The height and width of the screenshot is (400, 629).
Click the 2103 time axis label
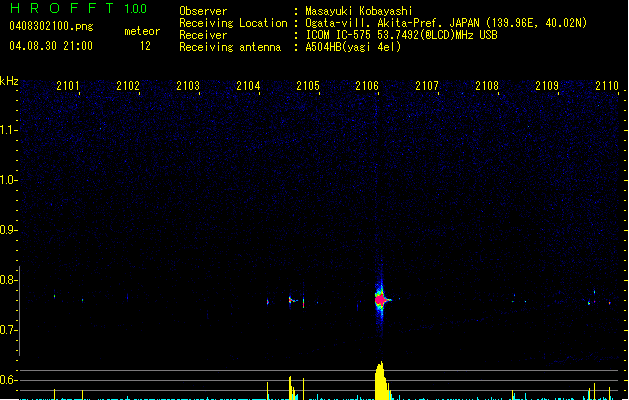(x=188, y=85)
